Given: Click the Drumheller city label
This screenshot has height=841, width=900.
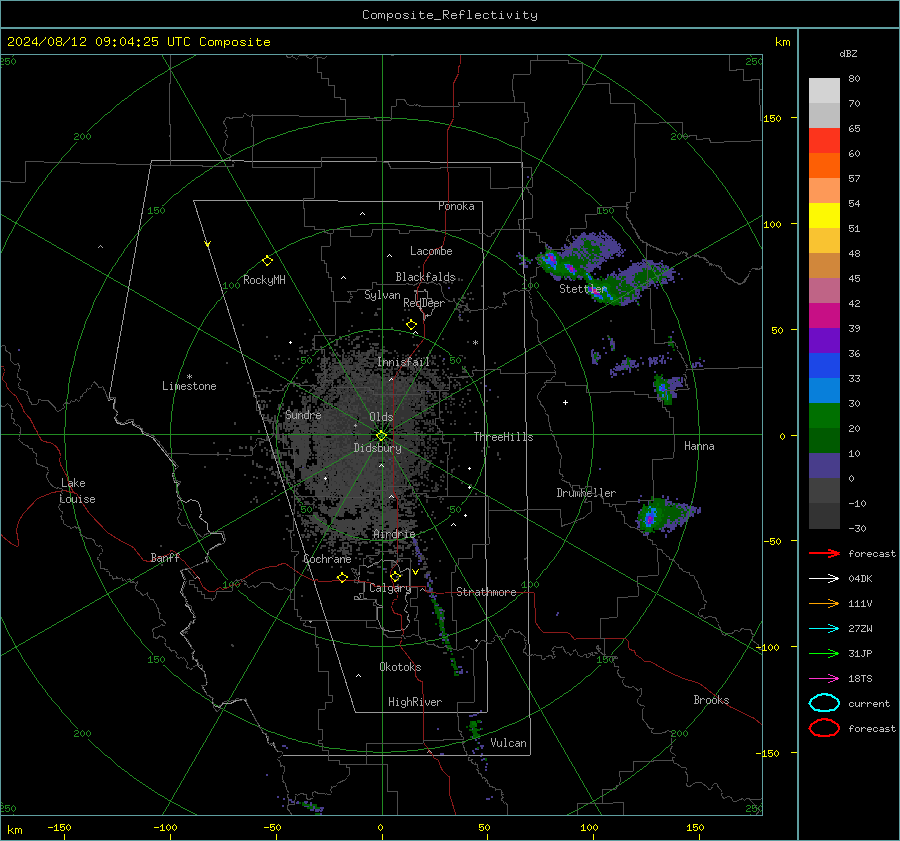Looking at the screenshot, I should click(x=586, y=493).
